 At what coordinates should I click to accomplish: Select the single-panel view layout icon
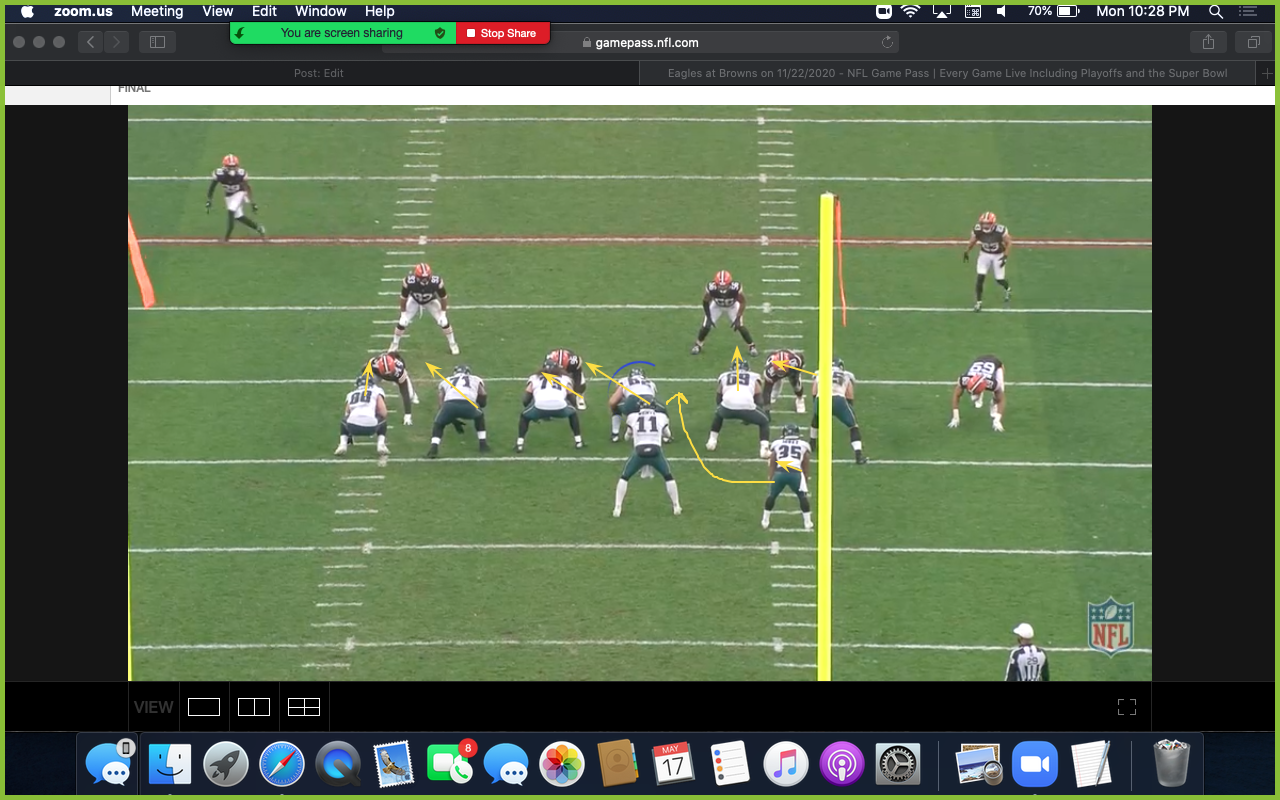204,706
